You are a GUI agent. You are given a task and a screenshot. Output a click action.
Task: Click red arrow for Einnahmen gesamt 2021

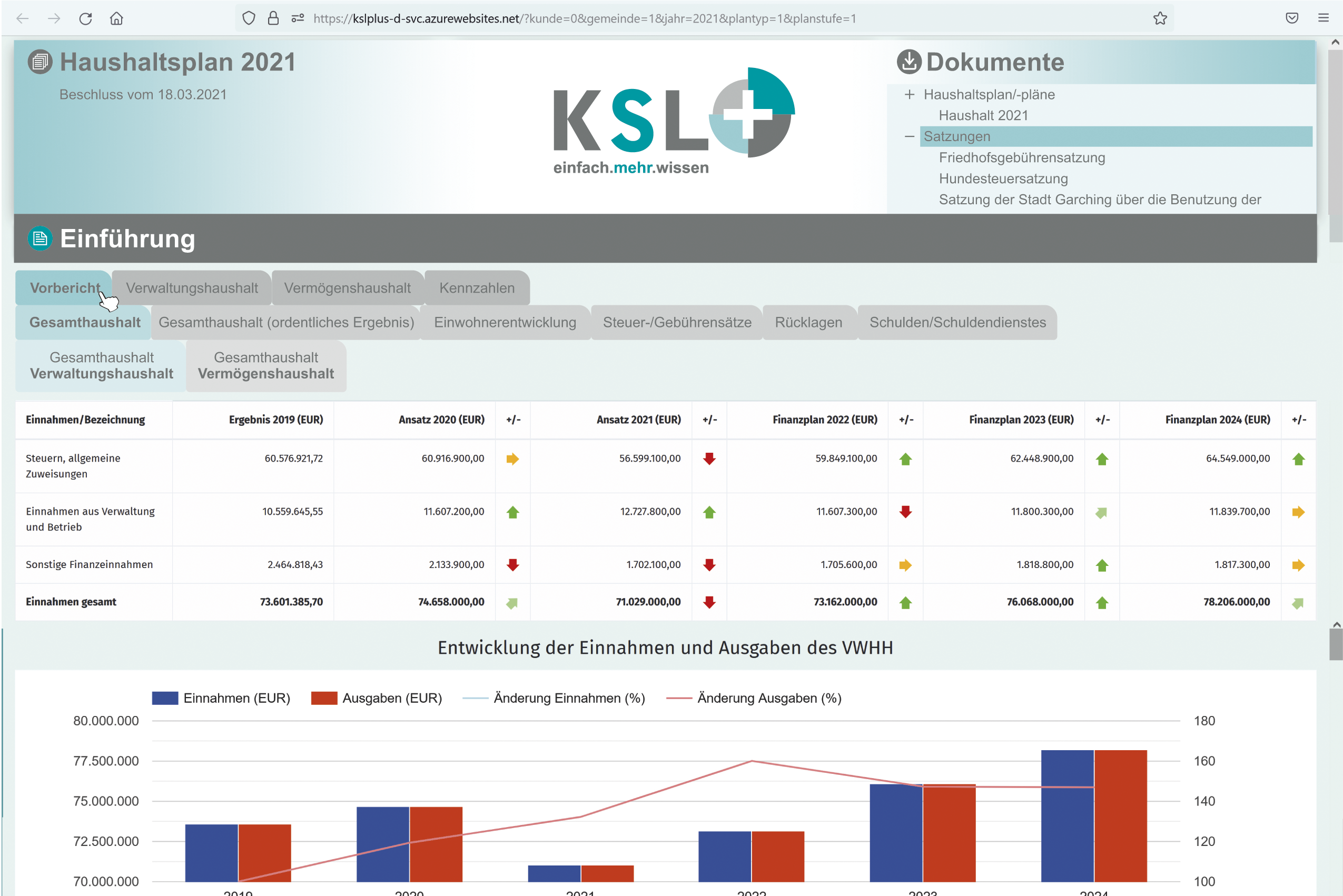pyautogui.click(x=709, y=602)
